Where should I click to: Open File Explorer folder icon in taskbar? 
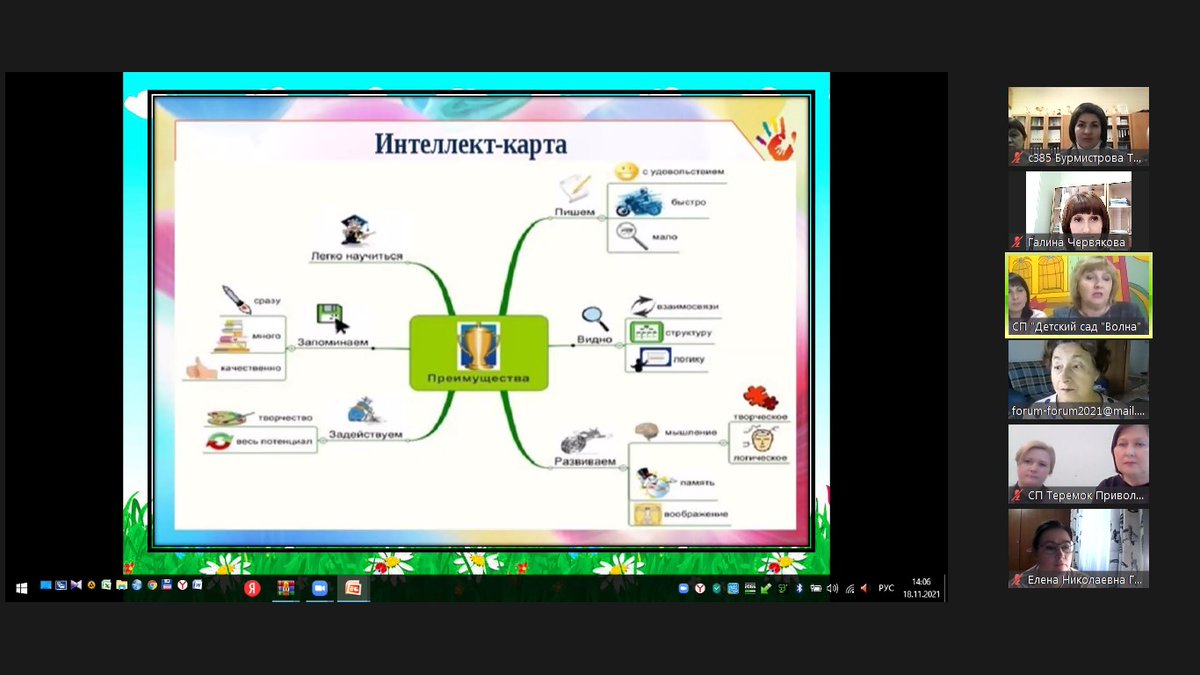click(x=122, y=585)
